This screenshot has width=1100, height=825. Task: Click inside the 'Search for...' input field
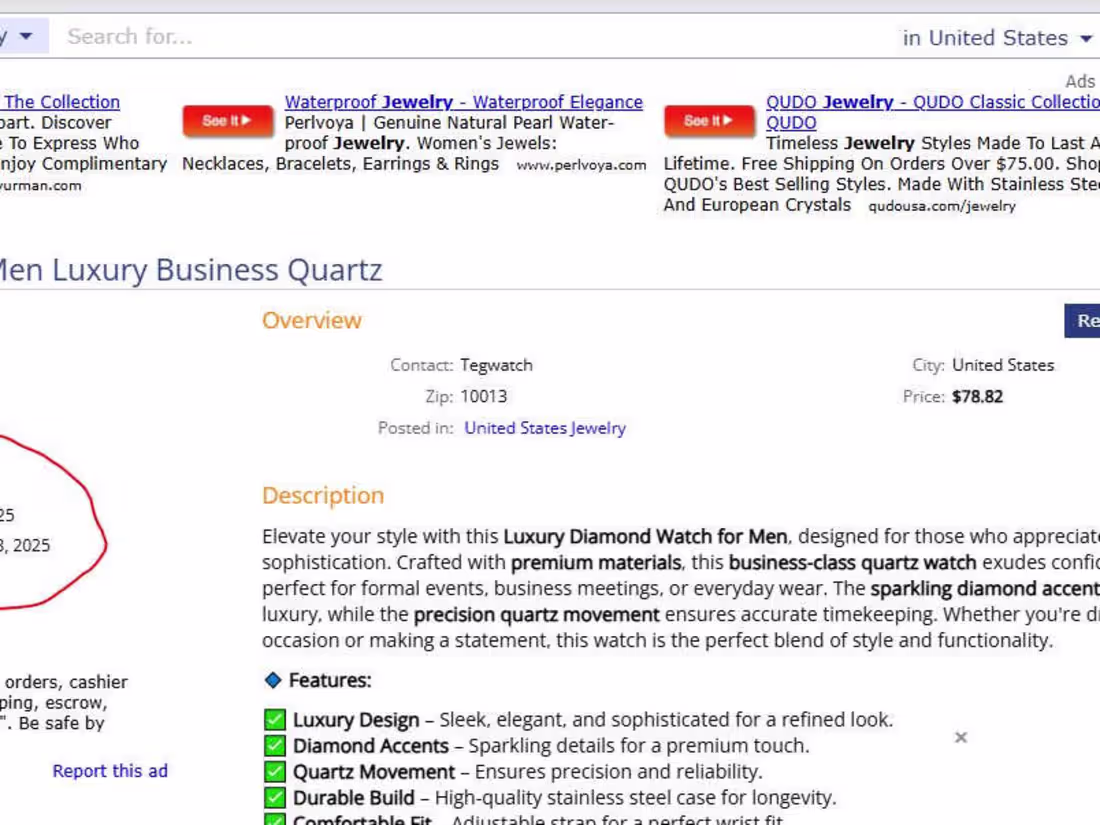pyautogui.click(x=300, y=36)
